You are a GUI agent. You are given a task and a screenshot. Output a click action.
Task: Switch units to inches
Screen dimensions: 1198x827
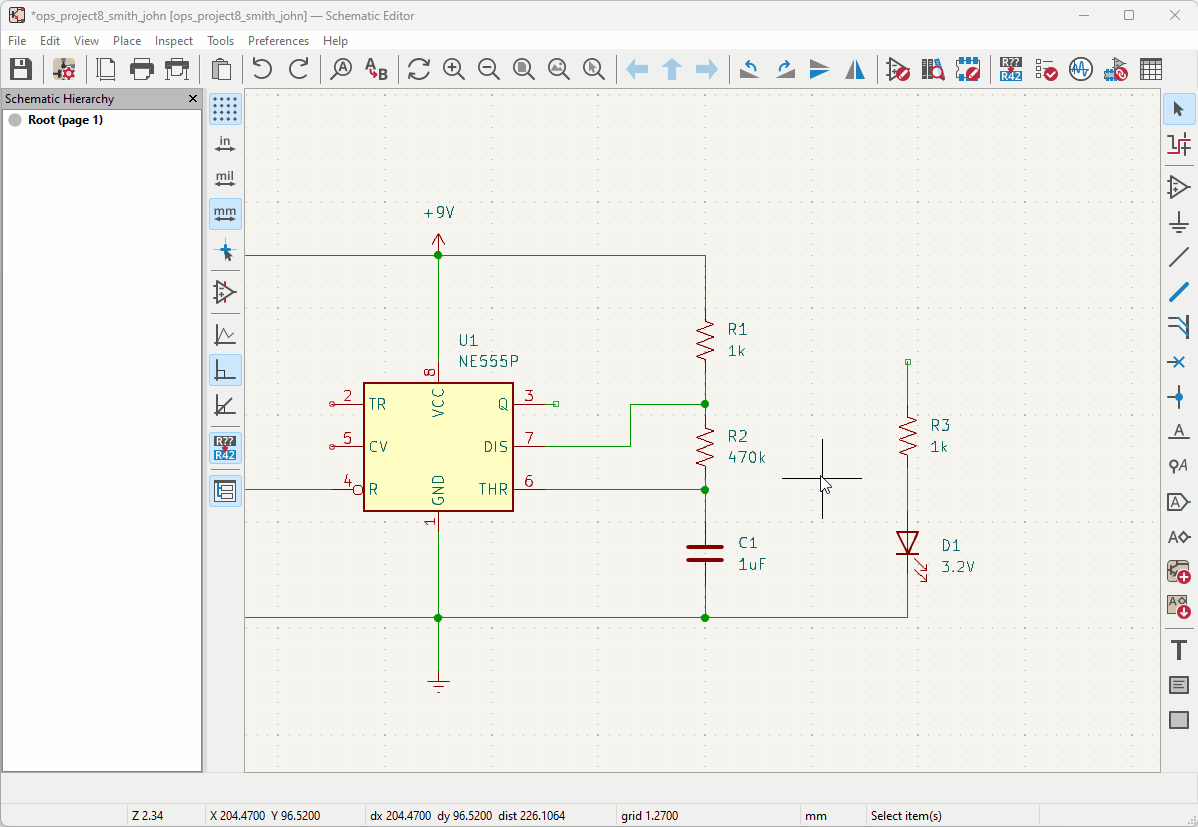point(225,144)
